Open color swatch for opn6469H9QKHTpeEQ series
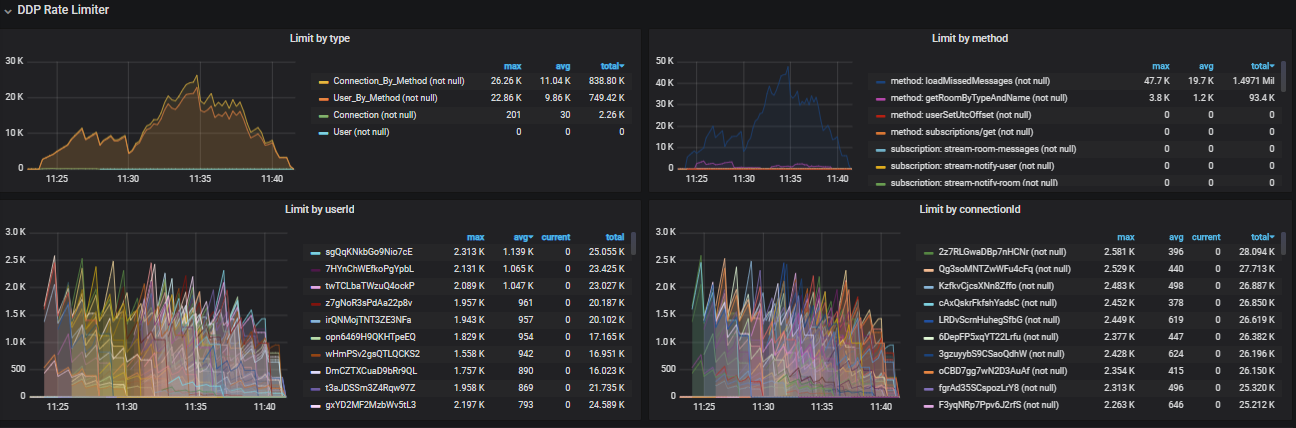 click(x=316, y=336)
